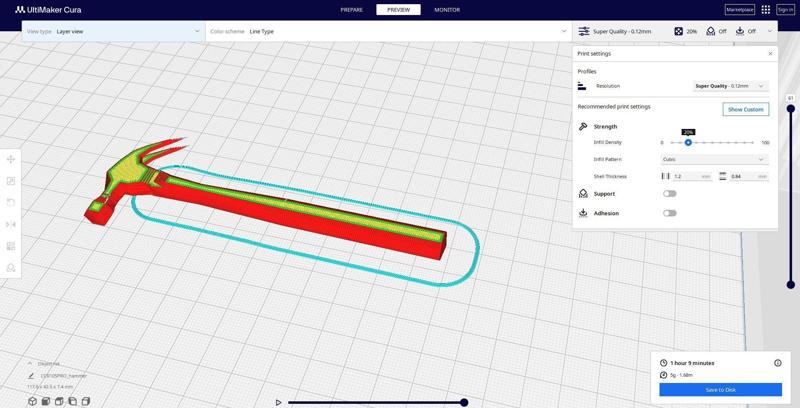Play the layer simulation
The width and height of the screenshot is (800, 408).
[x=278, y=402]
